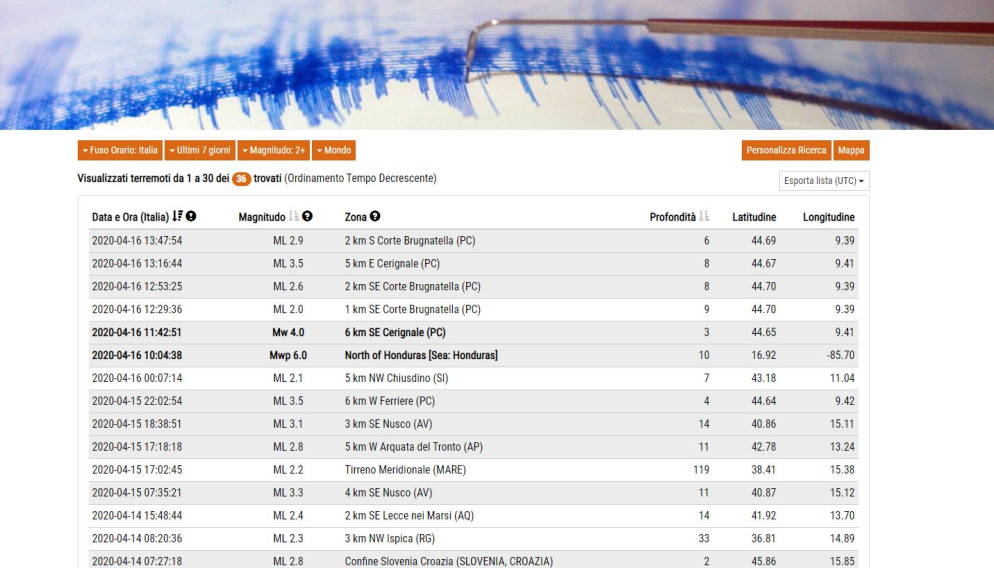Screen dimensions: 994x568
Task: Open the Magnitudo: 2+ filter dropdown
Action: point(273,150)
